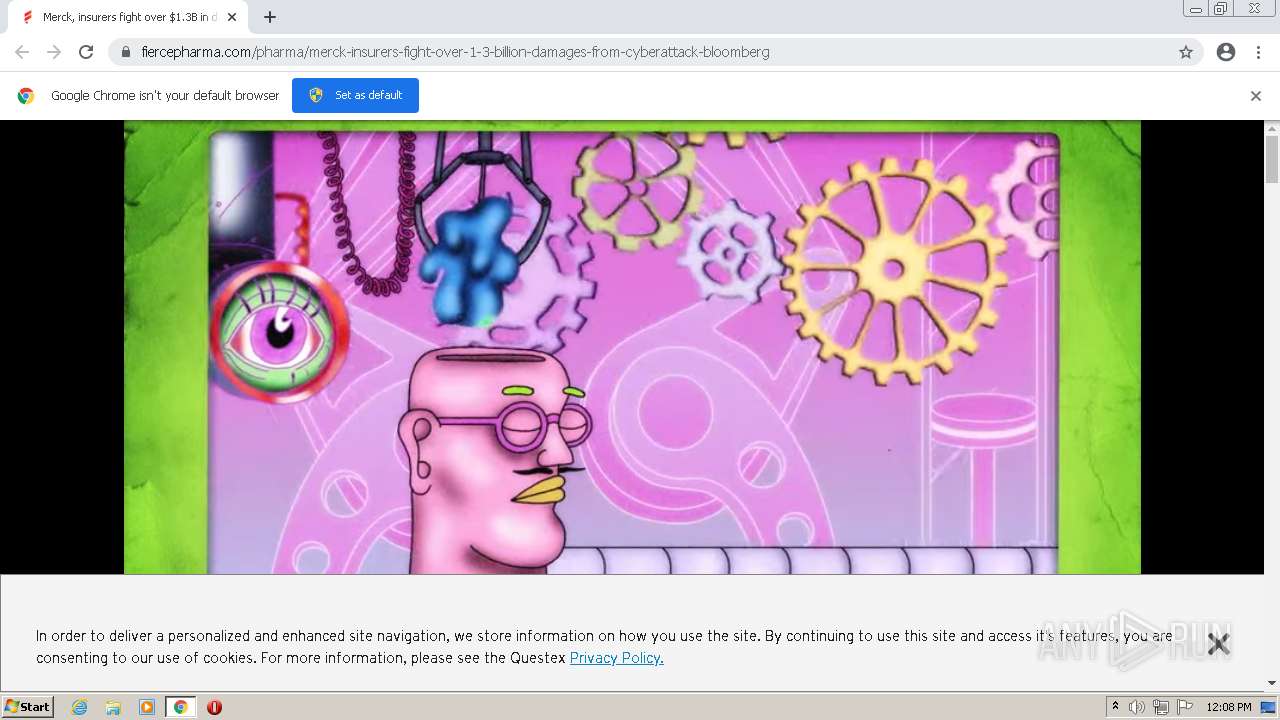Click the Google Chrome logo in infobar
Screen dimensions: 1280x720
point(26,96)
